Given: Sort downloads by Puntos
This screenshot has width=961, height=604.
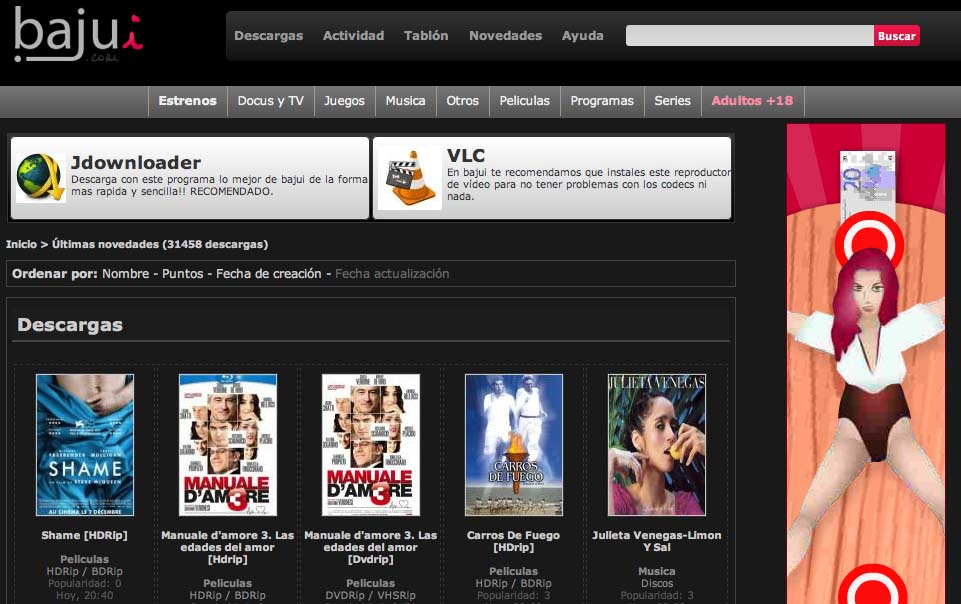Looking at the screenshot, I should coord(183,274).
